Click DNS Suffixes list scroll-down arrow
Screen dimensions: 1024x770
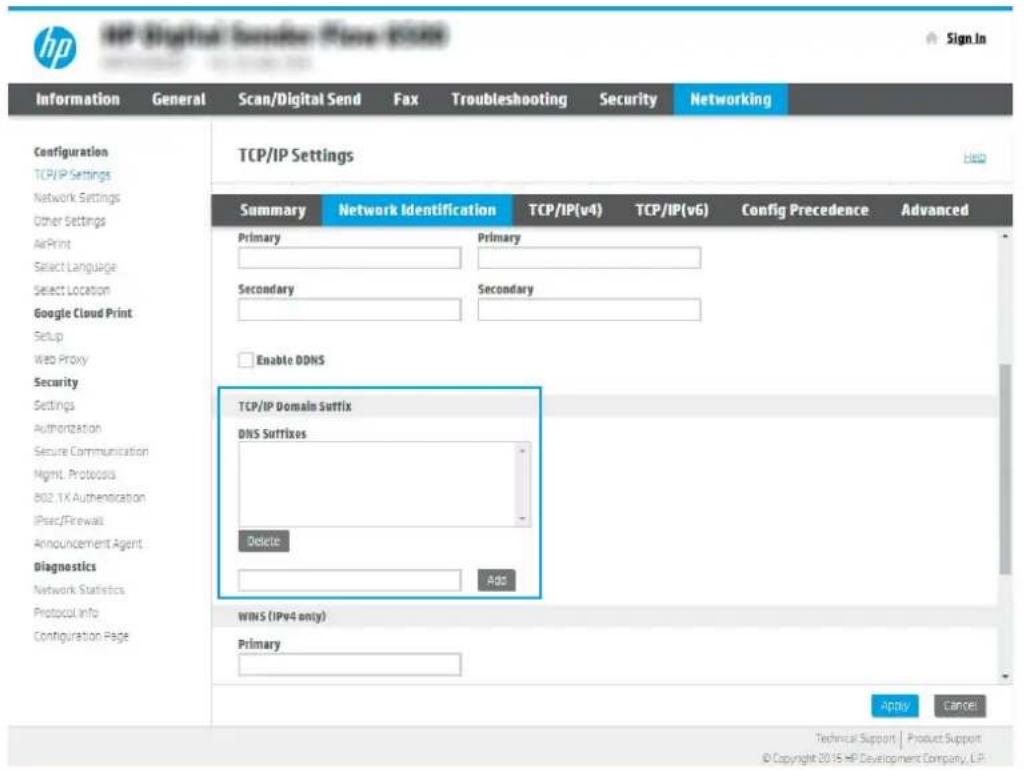(x=522, y=519)
